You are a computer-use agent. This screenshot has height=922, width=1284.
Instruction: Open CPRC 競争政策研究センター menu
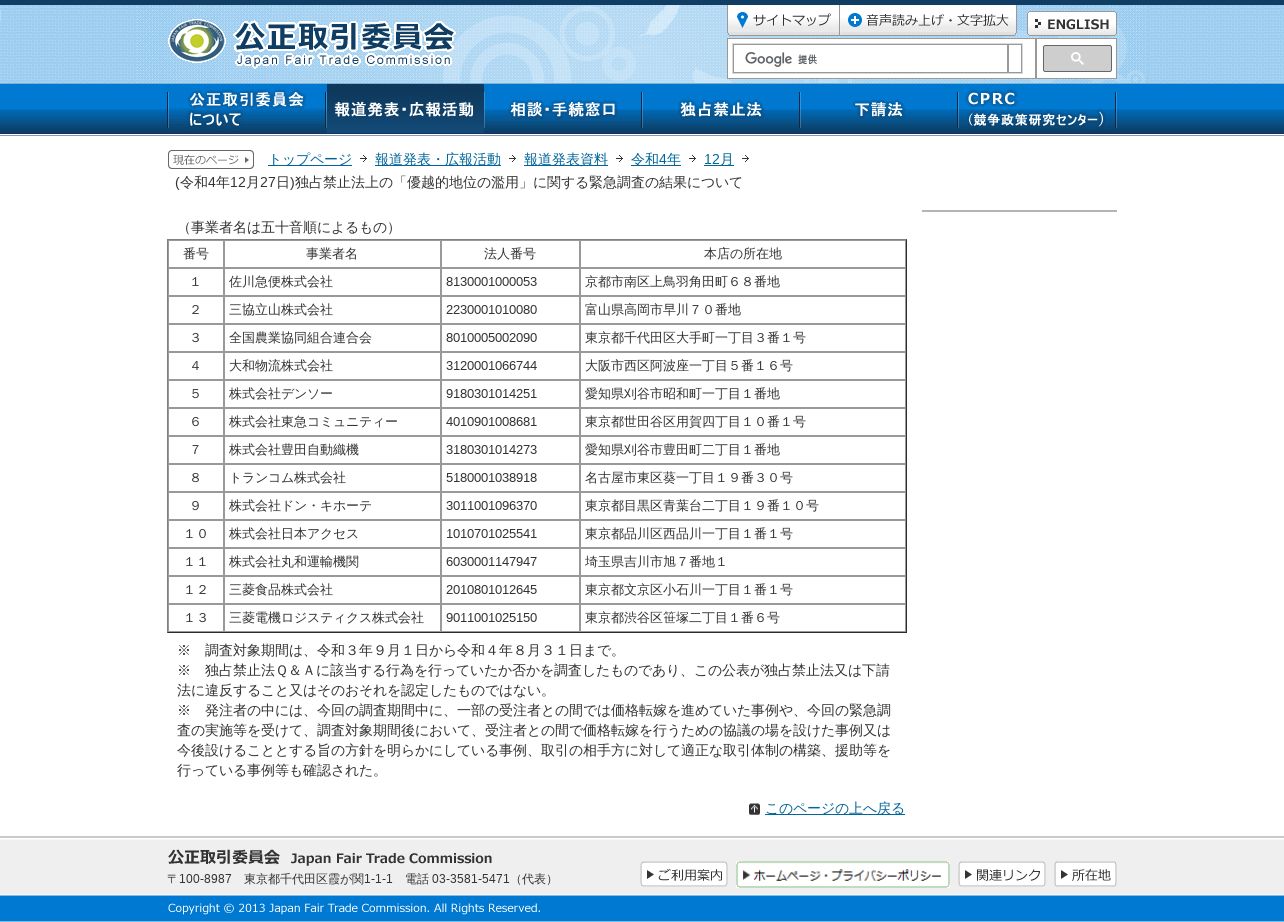click(1037, 109)
